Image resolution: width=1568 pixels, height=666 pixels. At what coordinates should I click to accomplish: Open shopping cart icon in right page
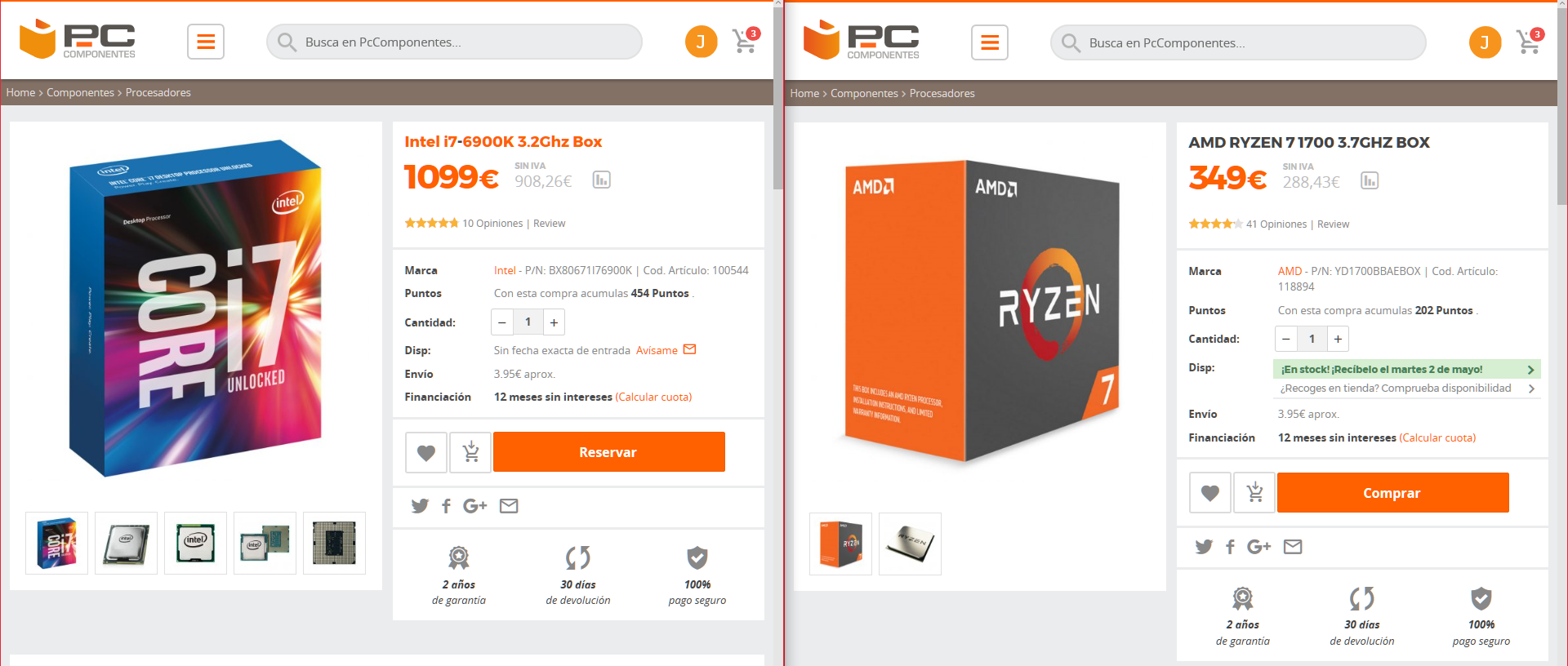[1529, 41]
